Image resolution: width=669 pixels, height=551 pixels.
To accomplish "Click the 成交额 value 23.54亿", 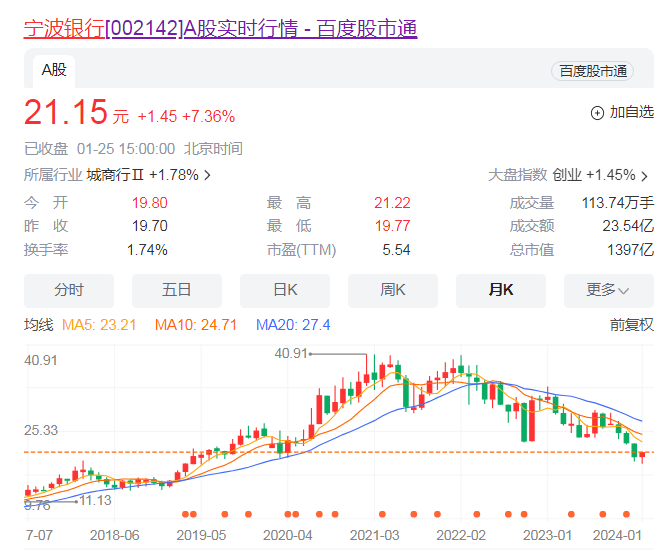I will tap(628, 226).
